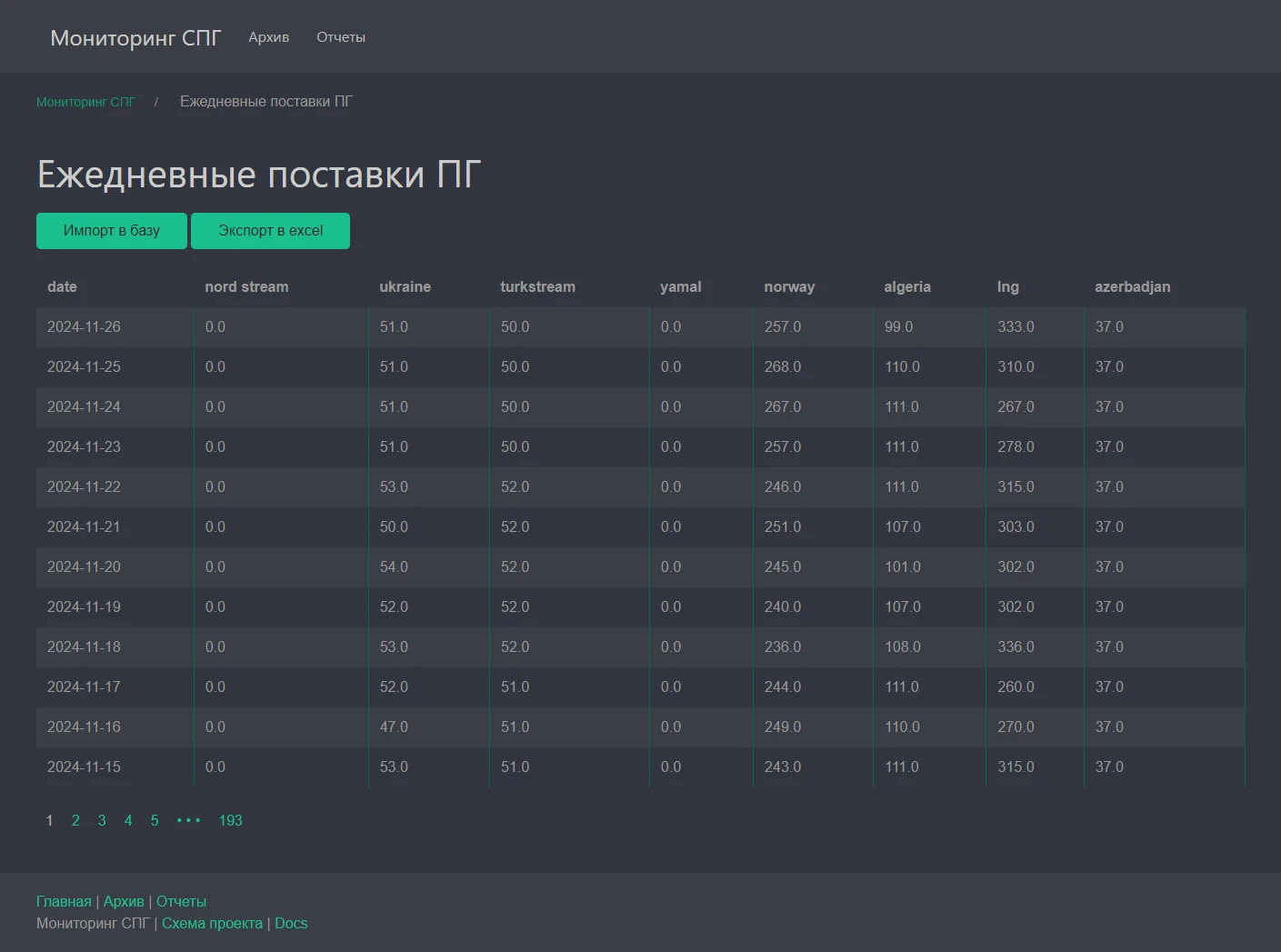Open the Главная footer link

[x=63, y=900]
